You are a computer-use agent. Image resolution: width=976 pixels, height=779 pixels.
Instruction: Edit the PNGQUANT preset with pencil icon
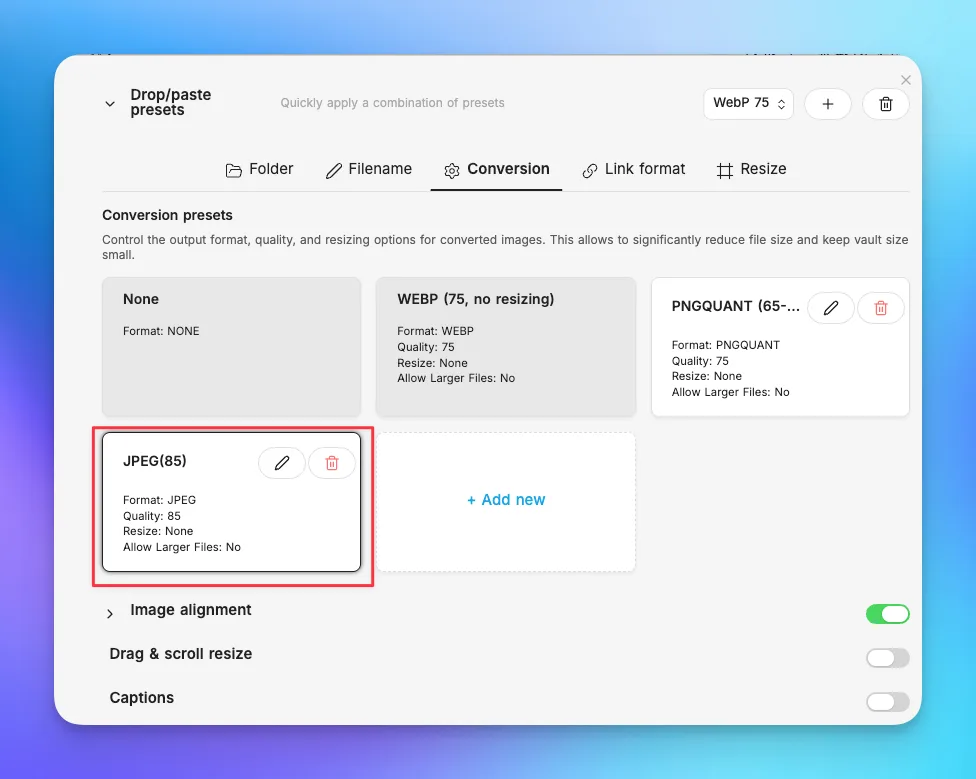(830, 308)
